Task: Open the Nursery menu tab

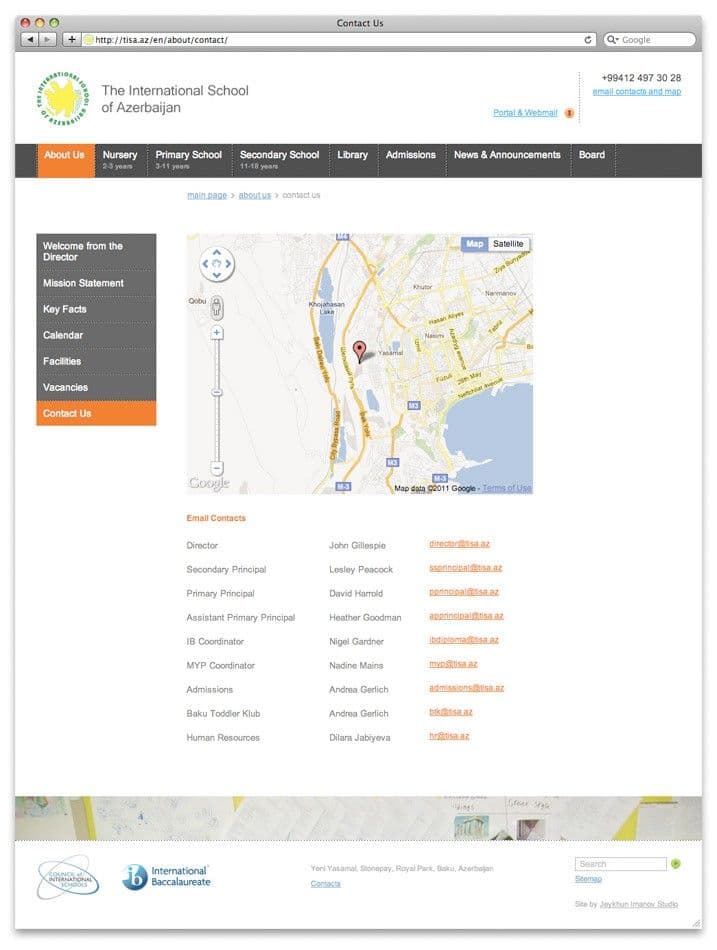Action: point(121,161)
